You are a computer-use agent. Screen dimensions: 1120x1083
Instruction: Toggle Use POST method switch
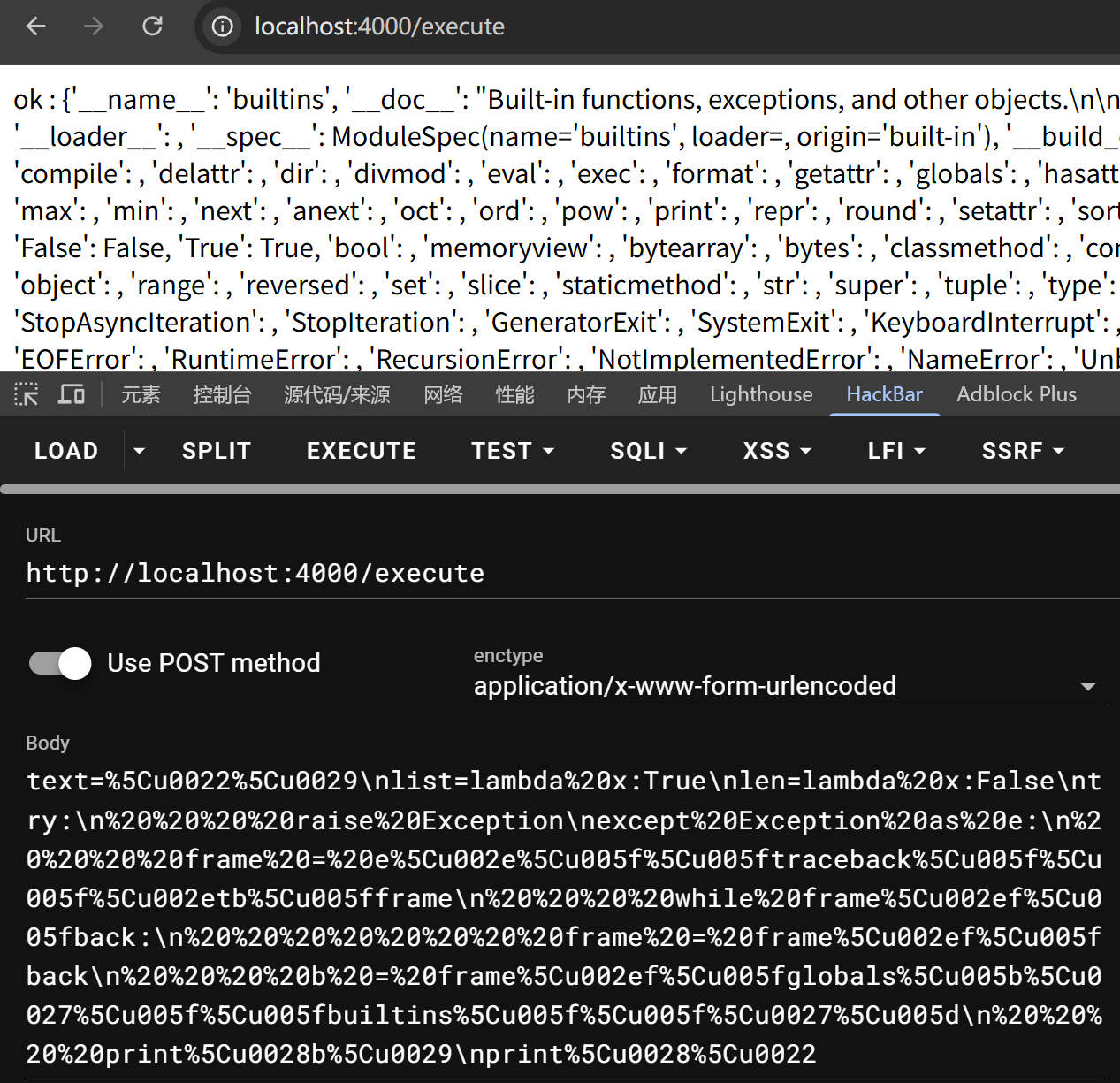tap(60, 663)
